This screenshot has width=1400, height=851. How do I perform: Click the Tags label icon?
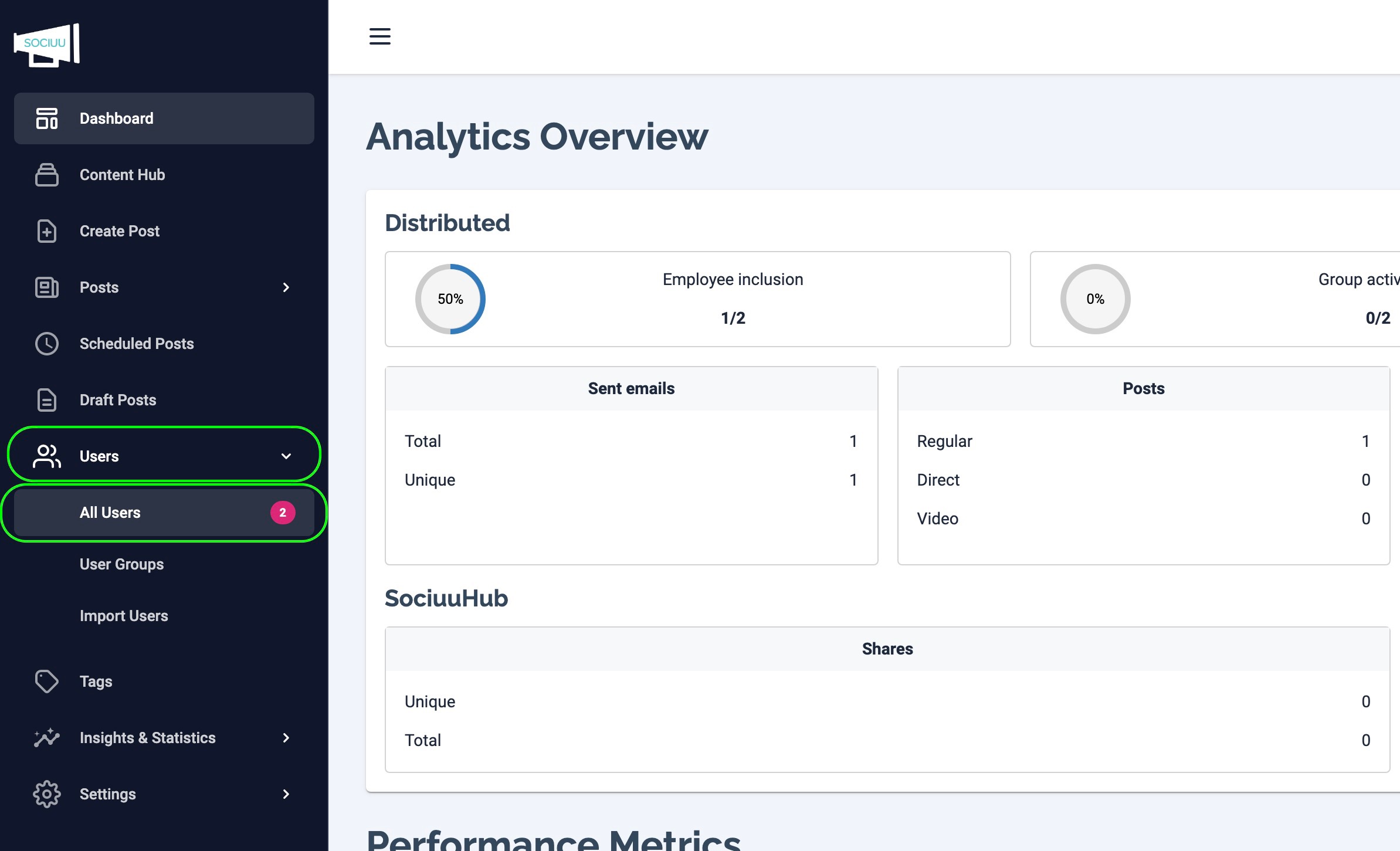tap(47, 682)
